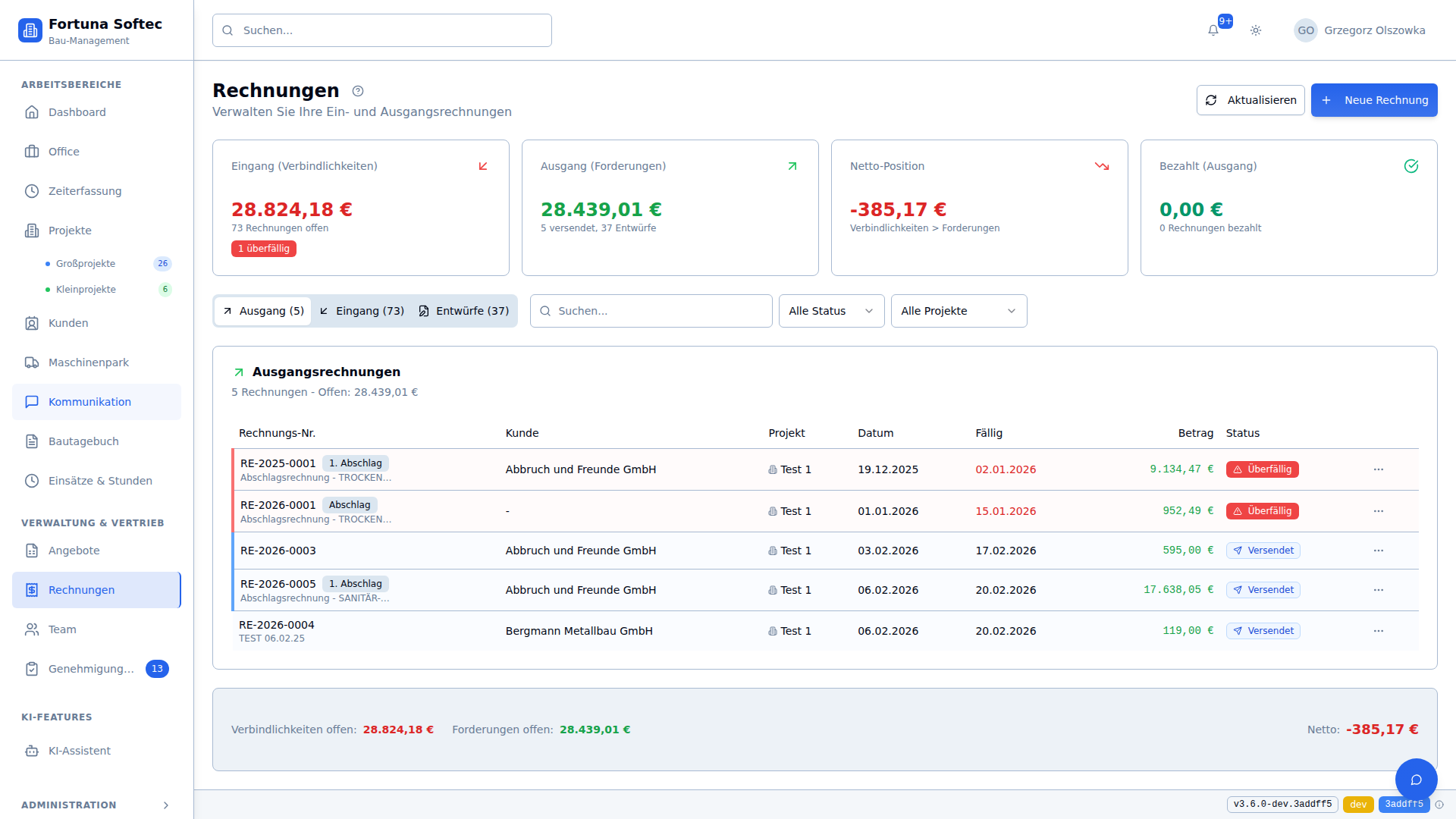Click the Neue Rechnung button
The height and width of the screenshot is (819, 1456).
tap(1373, 100)
